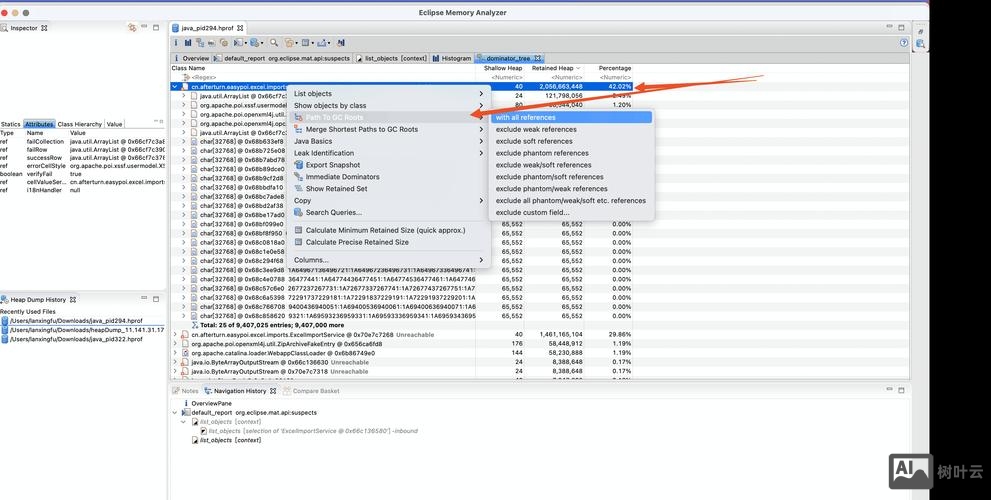Sort by the Retained Heap column header

point(557,68)
